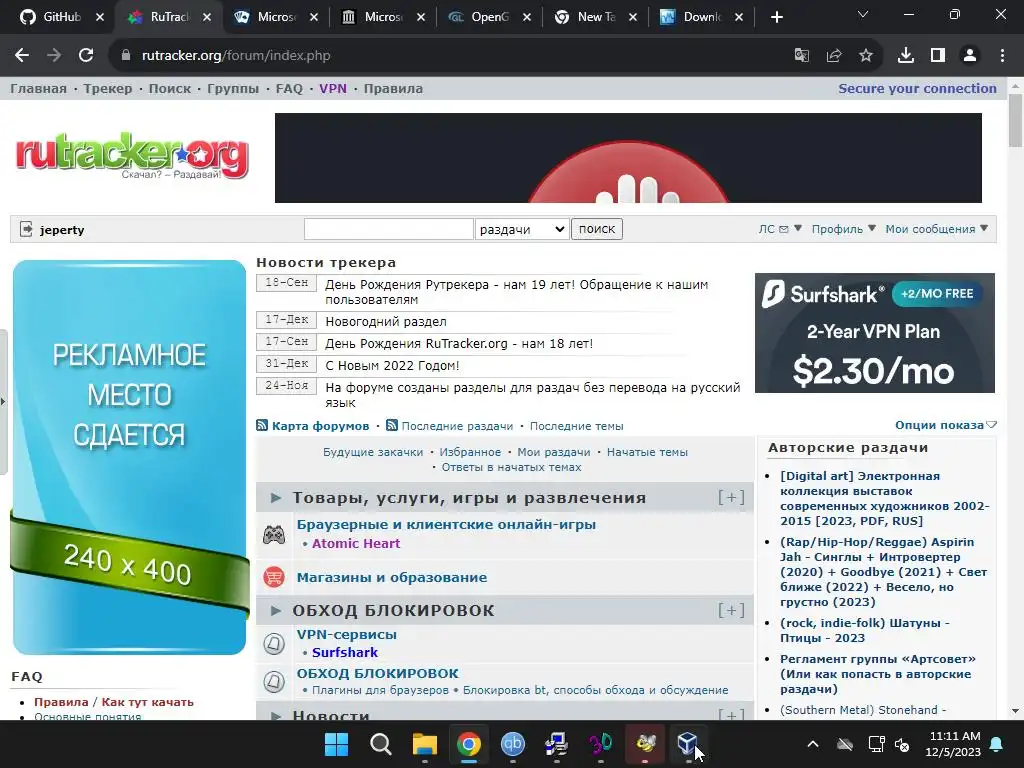Click the rutracker.org logo
The image size is (1024, 768).
pos(132,155)
